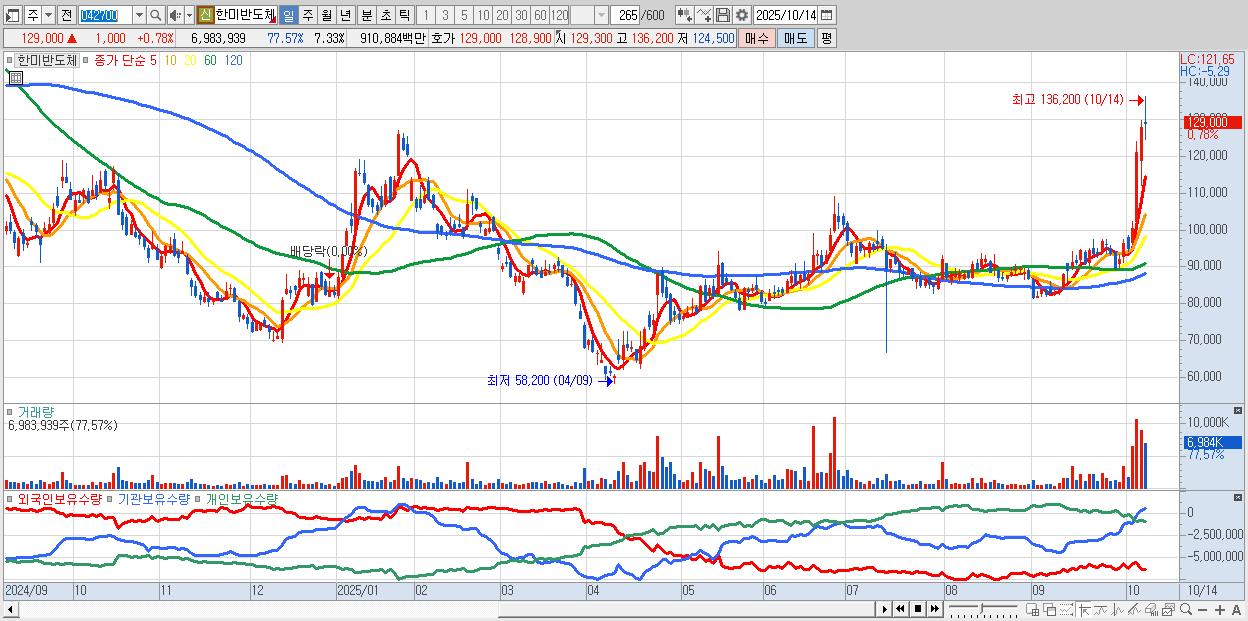
Task: Click the trend line tool icon next to save
Action: click(x=704, y=15)
